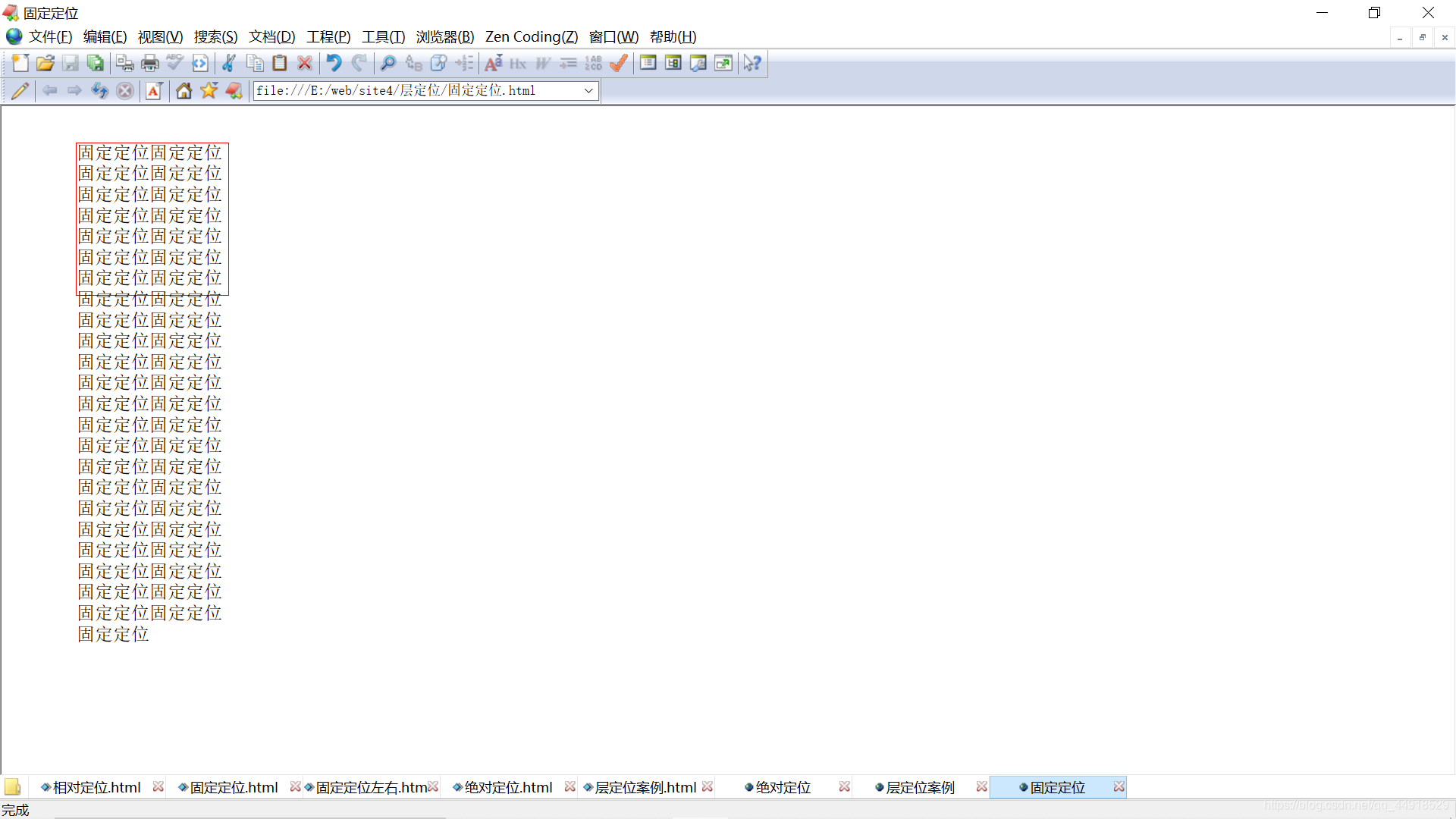Open a file with the folder icon

pyautogui.click(x=45, y=64)
